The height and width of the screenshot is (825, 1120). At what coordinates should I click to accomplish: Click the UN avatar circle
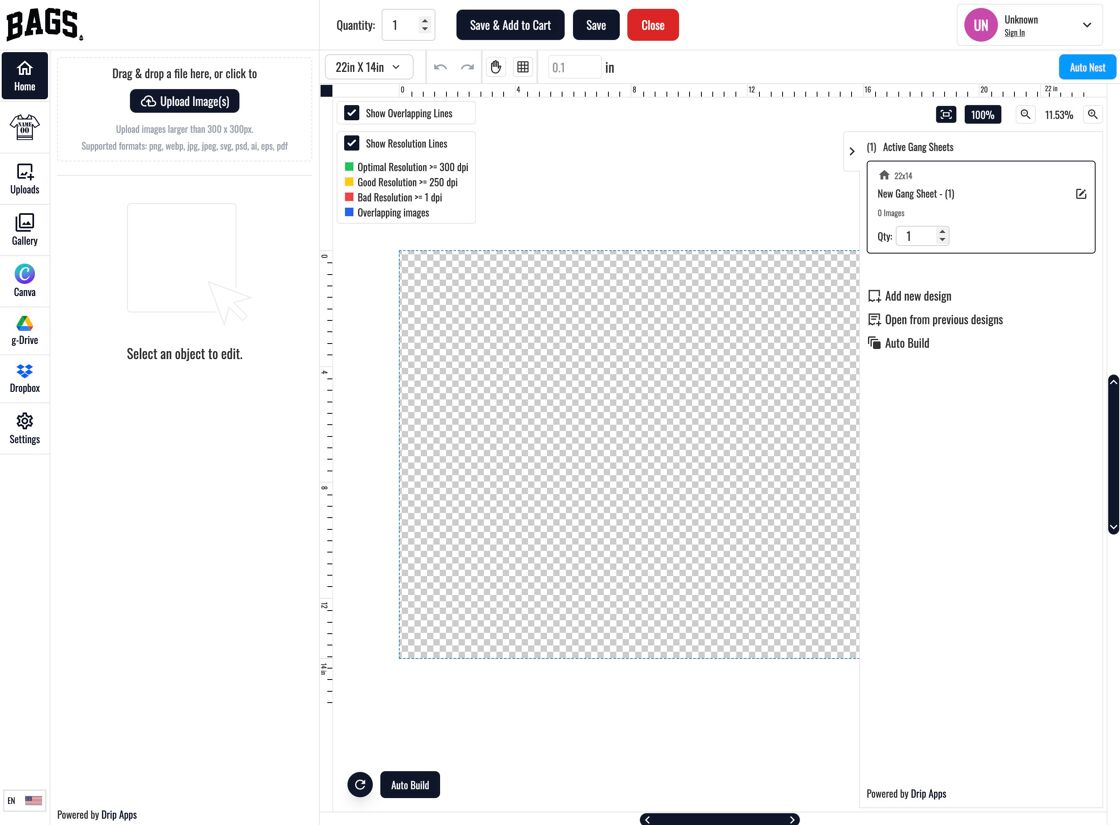click(x=981, y=25)
